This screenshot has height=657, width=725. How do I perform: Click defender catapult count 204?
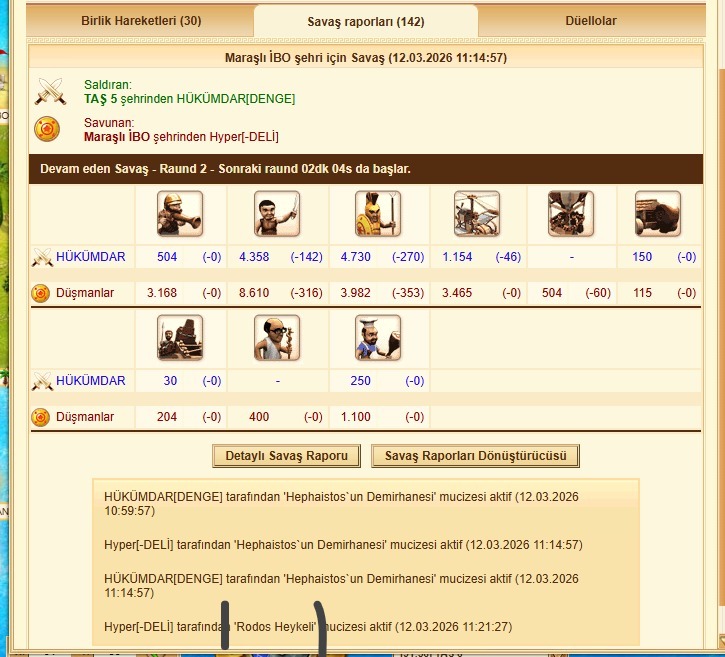coord(167,417)
